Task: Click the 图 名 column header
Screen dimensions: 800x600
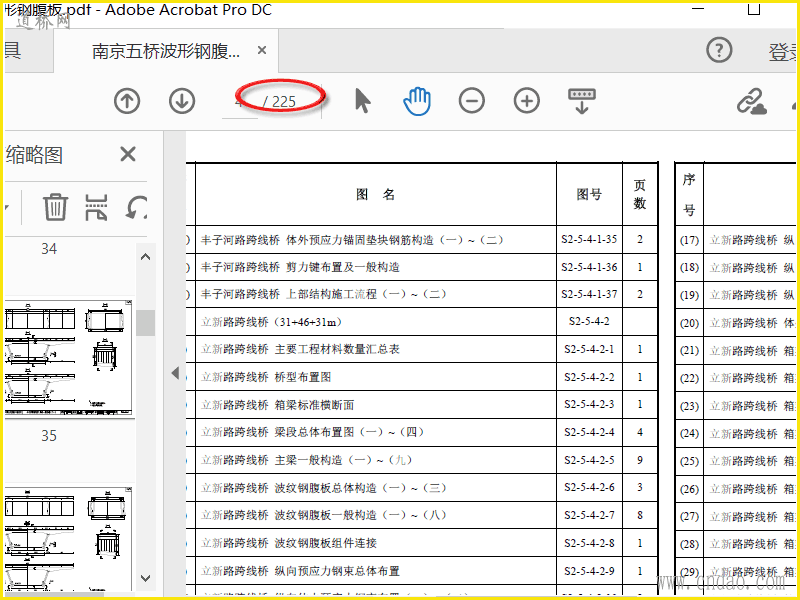Action: click(x=376, y=194)
